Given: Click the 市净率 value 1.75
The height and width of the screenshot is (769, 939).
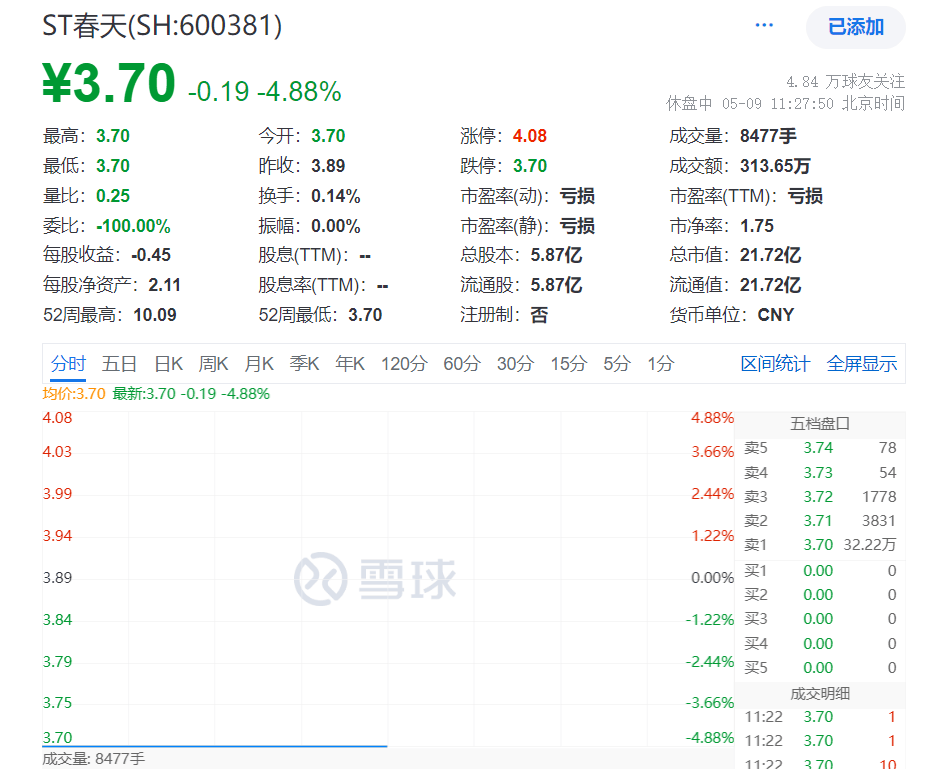Looking at the screenshot, I should 757,226.
